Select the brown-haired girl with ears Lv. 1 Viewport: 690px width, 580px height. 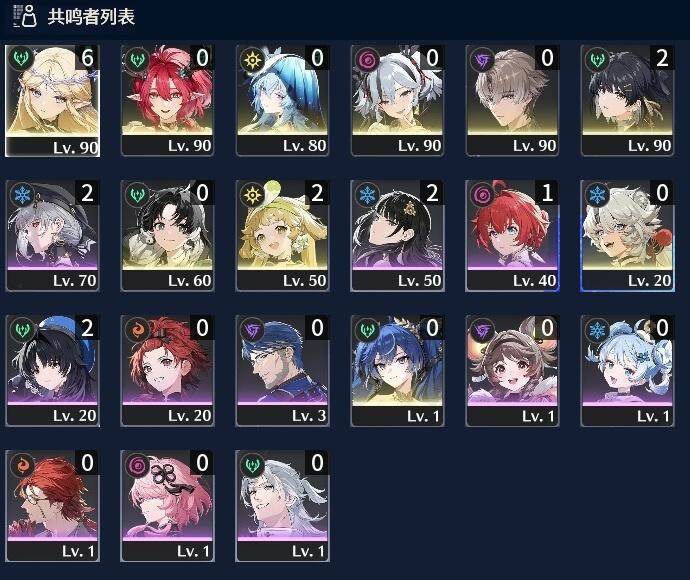tap(512, 371)
